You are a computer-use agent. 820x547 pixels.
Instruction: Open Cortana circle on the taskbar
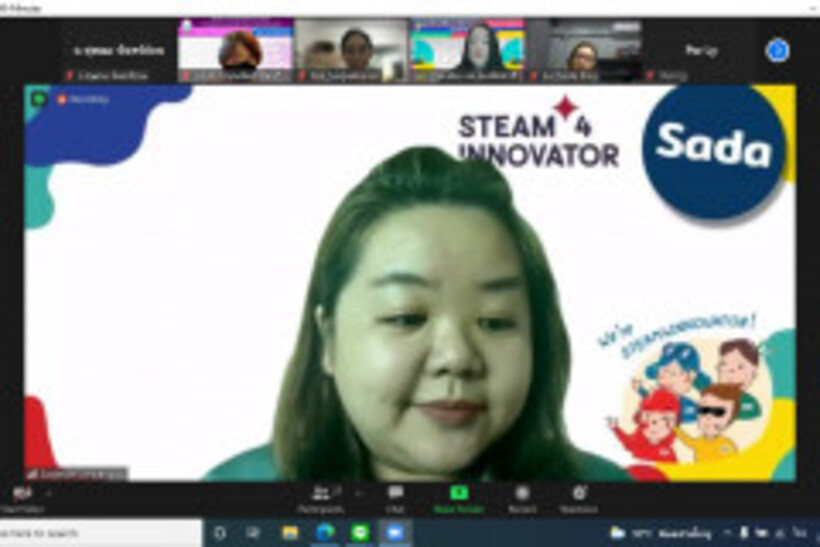pos(220,533)
